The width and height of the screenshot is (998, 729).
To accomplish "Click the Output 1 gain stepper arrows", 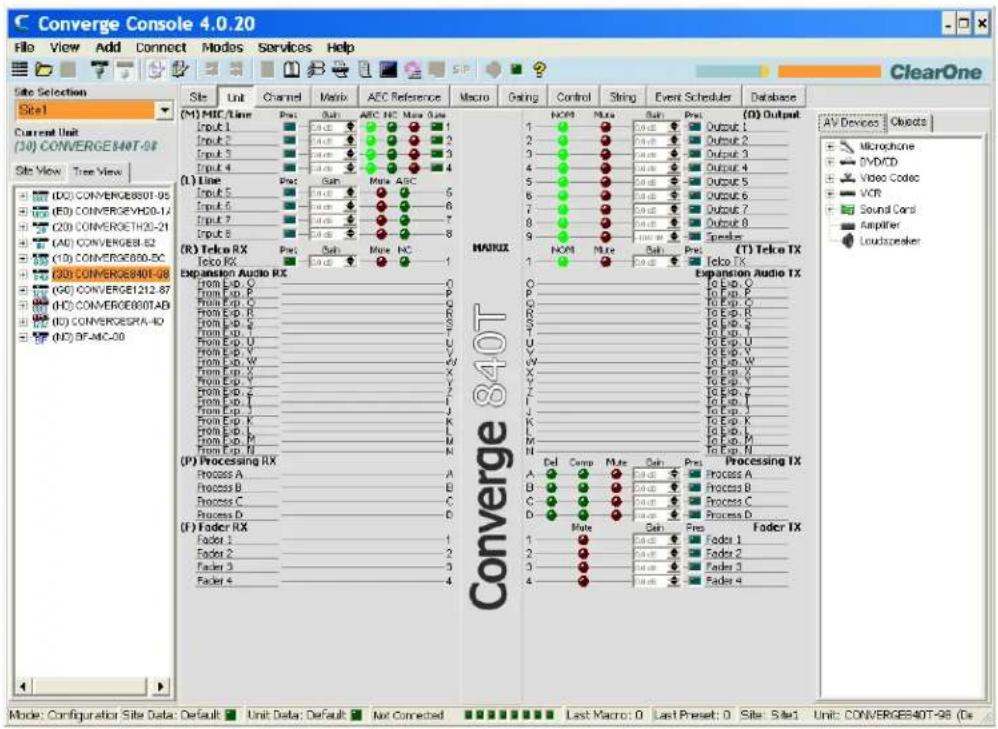I will 674,127.
